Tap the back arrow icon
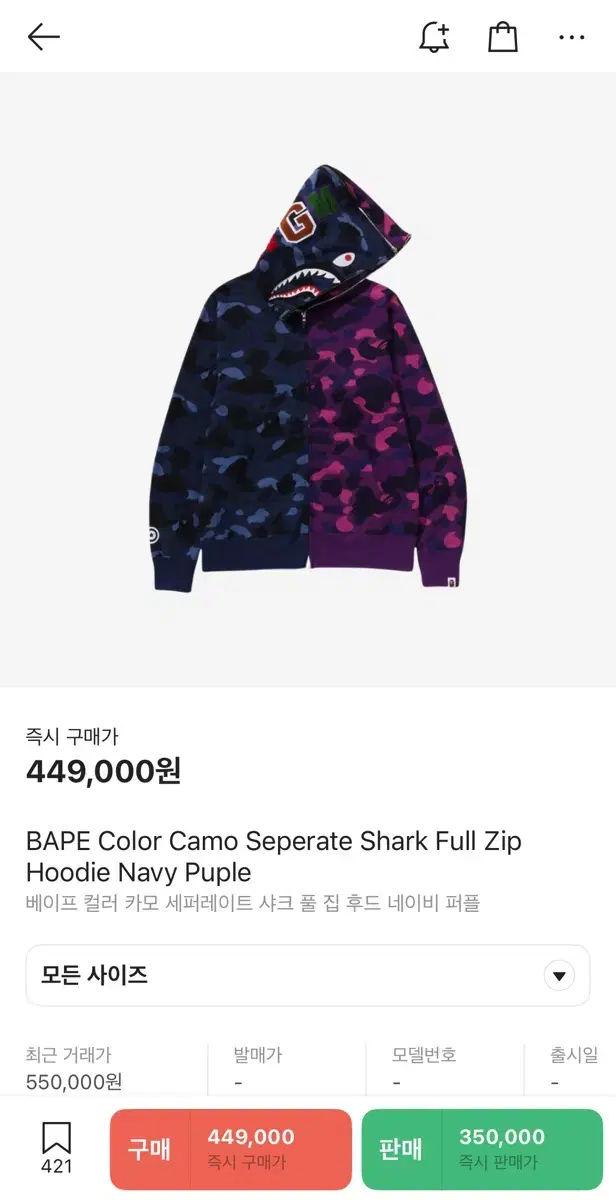 pyautogui.click(x=44, y=38)
